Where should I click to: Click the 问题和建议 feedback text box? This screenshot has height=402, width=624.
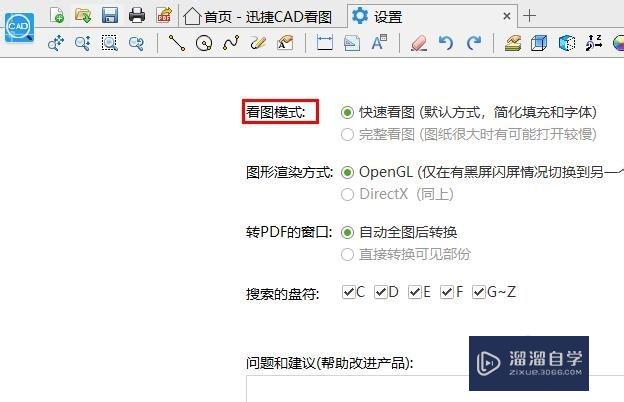coord(435,388)
